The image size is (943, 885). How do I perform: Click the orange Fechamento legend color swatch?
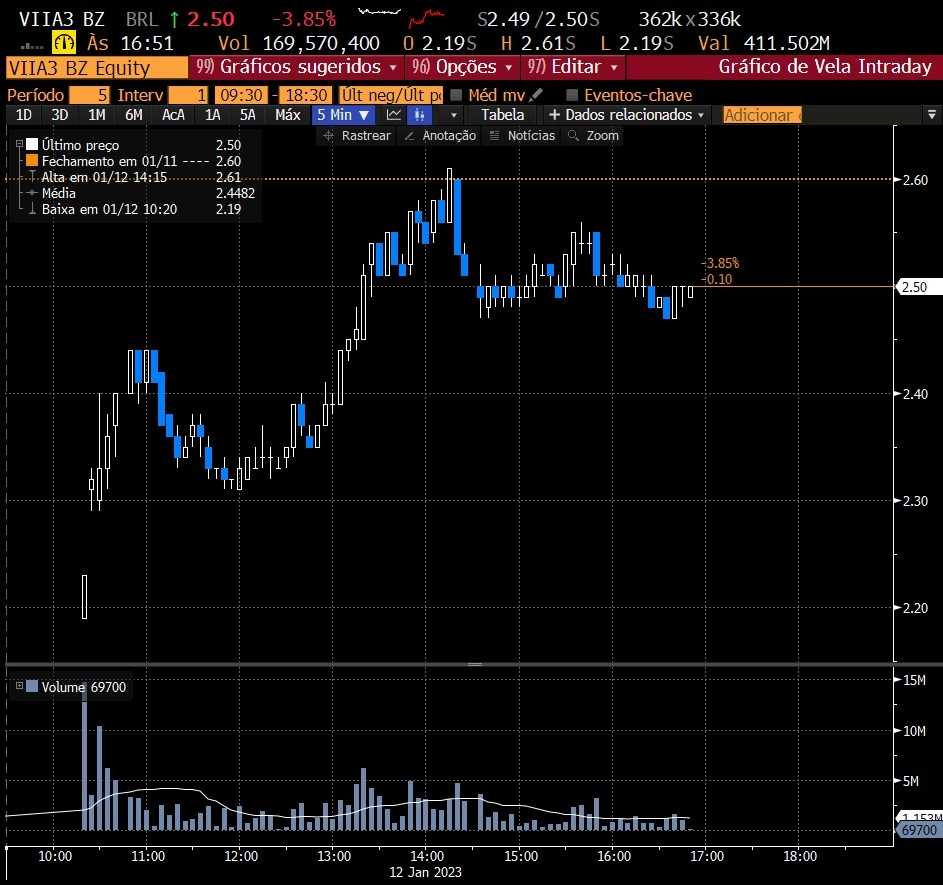[32, 160]
